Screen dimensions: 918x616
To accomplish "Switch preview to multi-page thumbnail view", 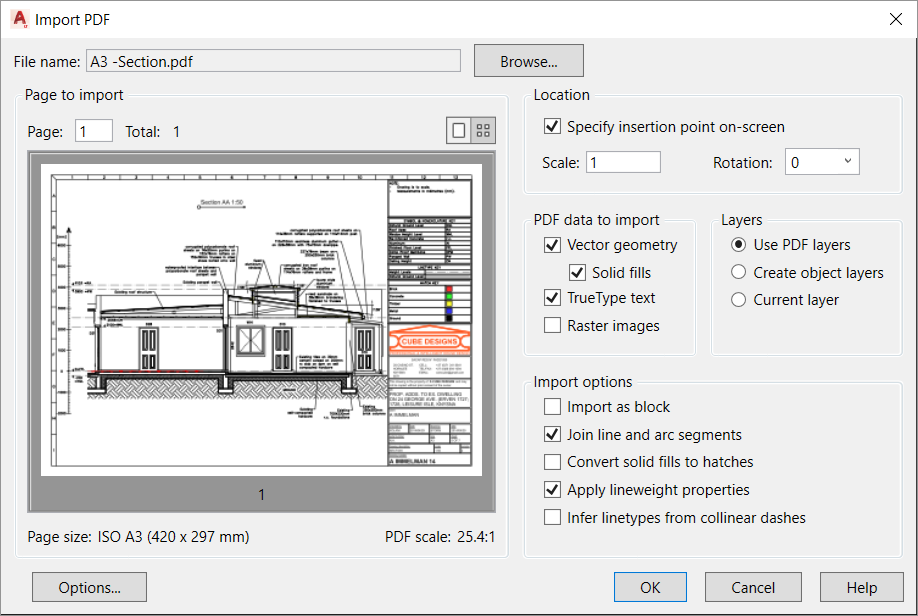I will 482,129.
